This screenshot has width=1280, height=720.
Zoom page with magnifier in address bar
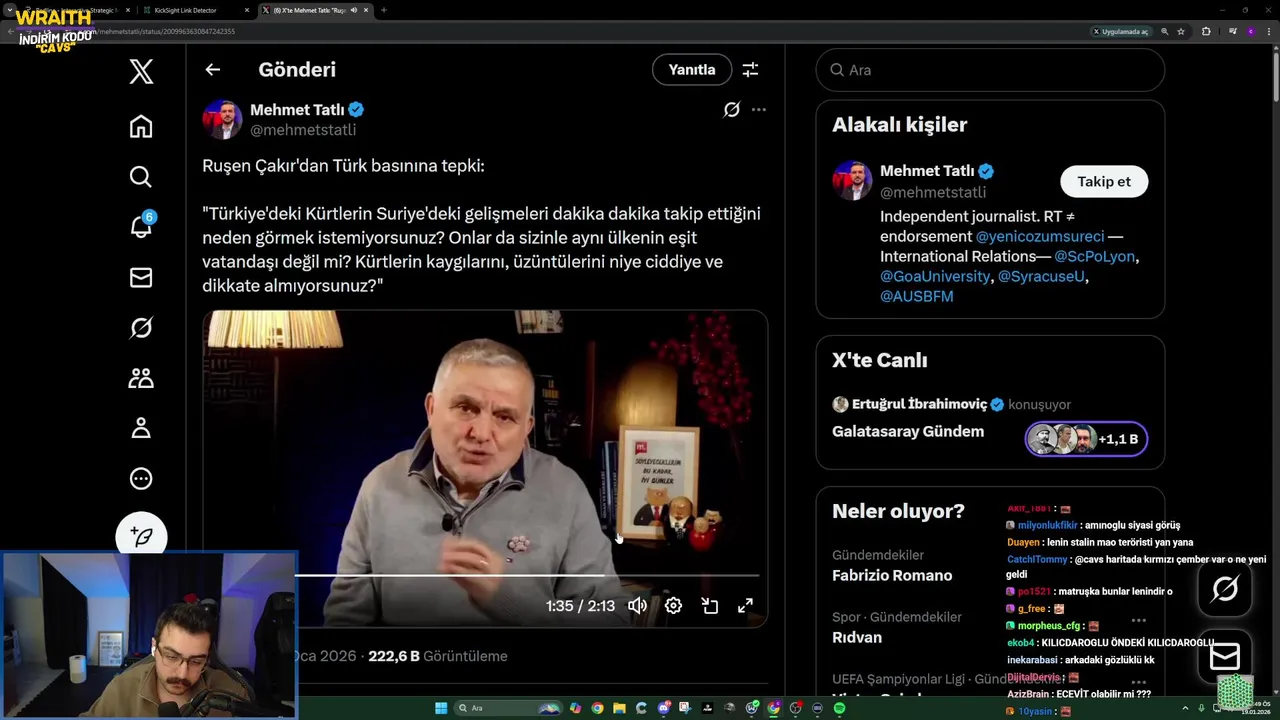point(1164,32)
